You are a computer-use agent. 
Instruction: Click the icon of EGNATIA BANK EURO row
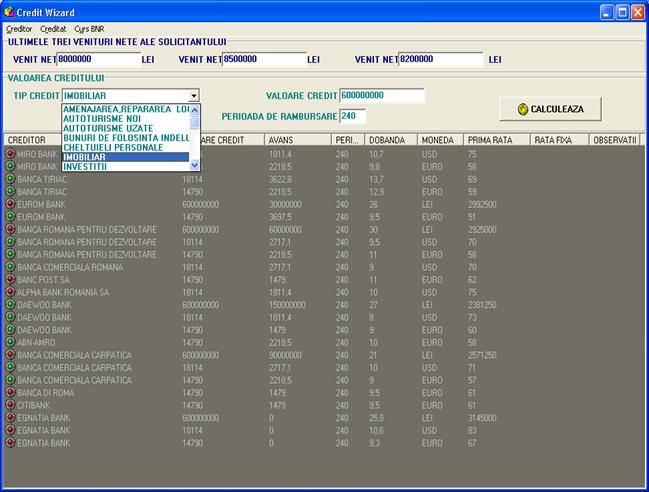pyautogui.click(x=10, y=442)
